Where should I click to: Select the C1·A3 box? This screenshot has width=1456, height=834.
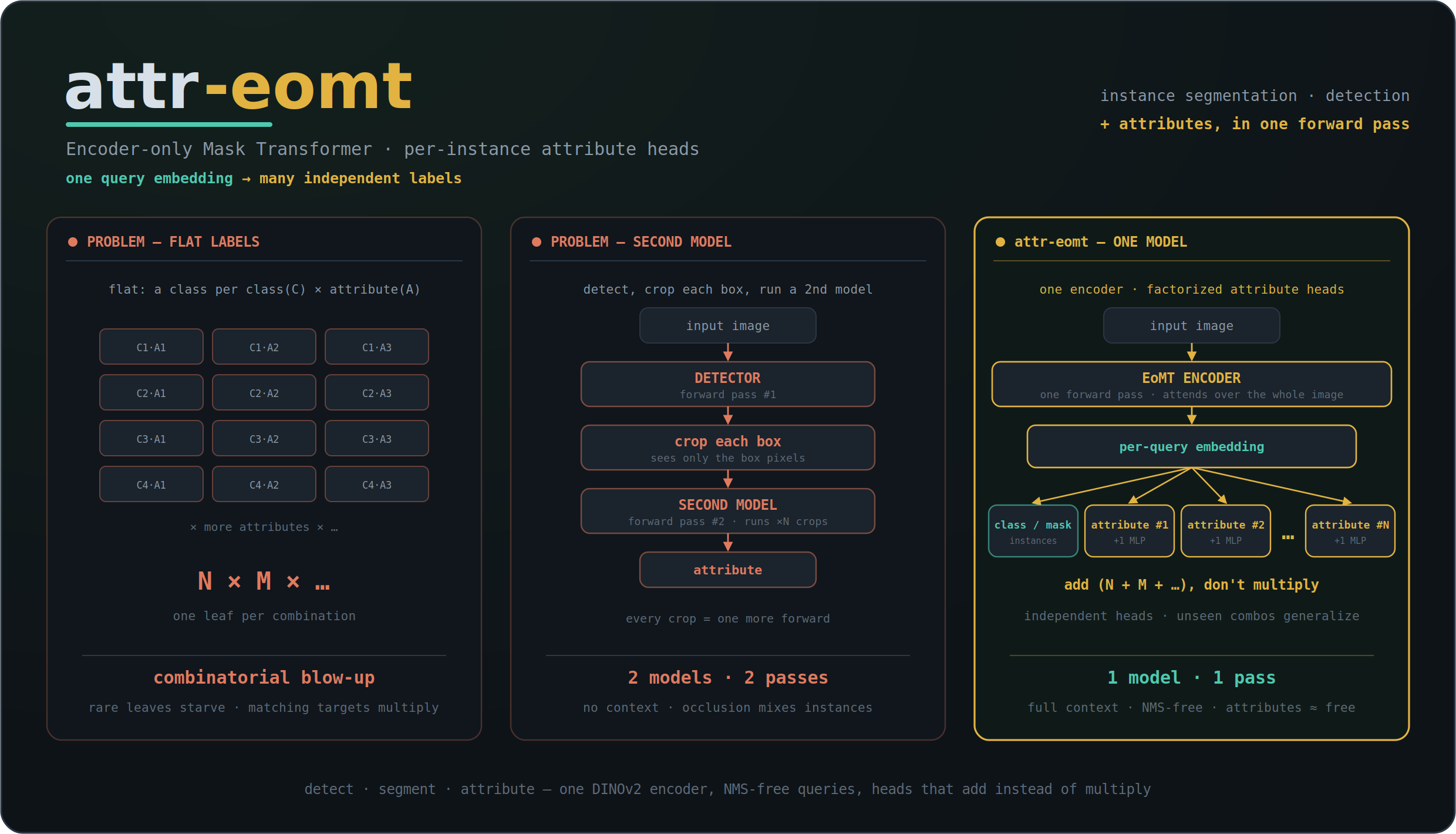point(377,347)
